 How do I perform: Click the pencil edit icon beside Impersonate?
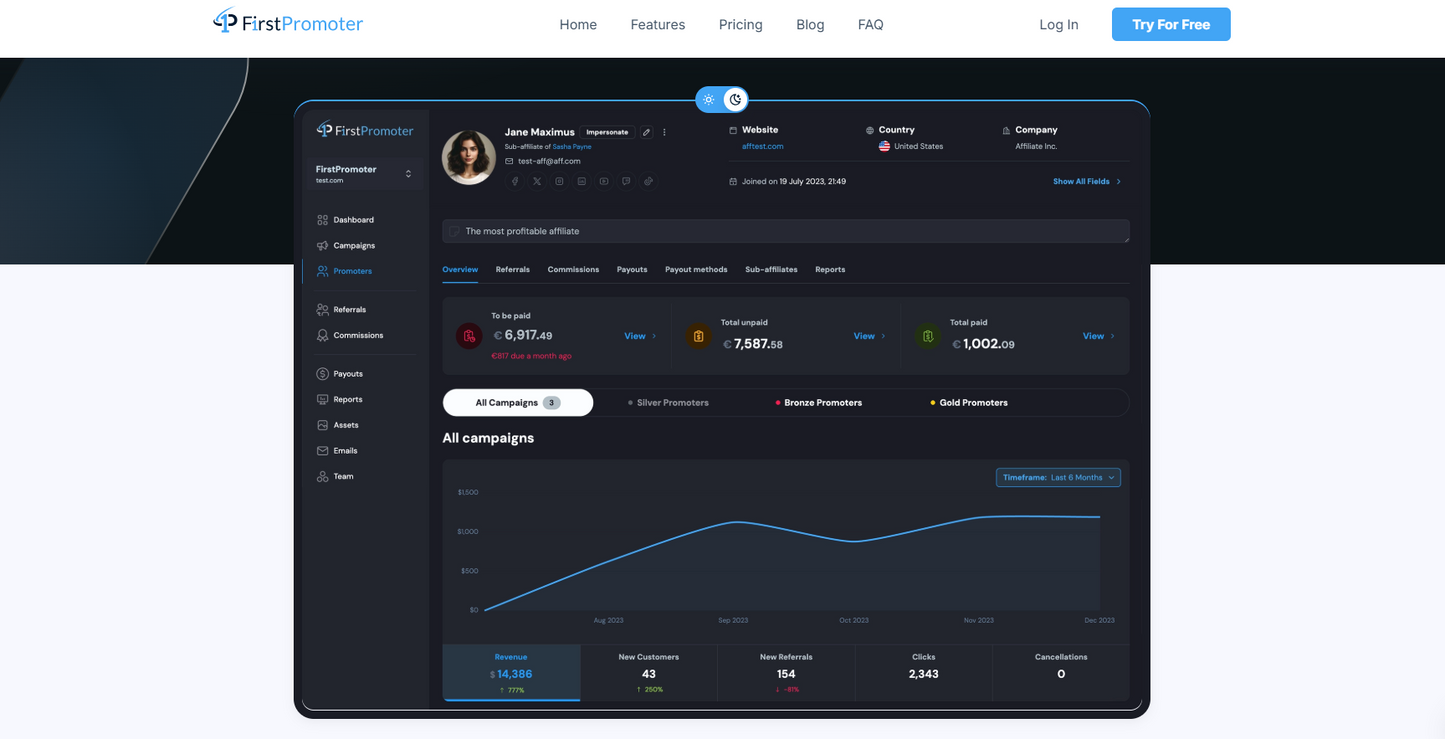(x=646, y=132)
